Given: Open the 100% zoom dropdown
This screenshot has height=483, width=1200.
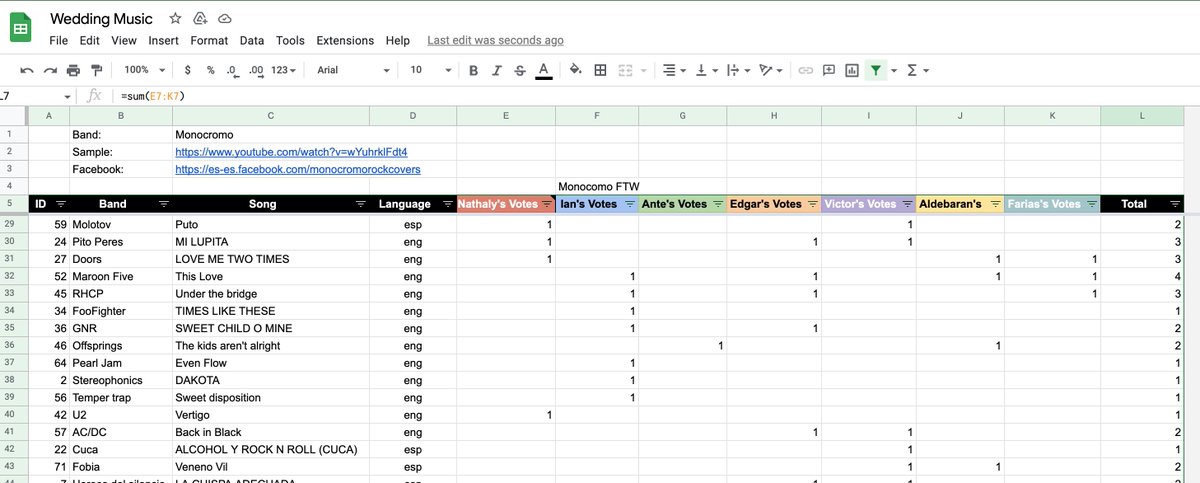Looking at the screenshot, I should pos(143,70).
